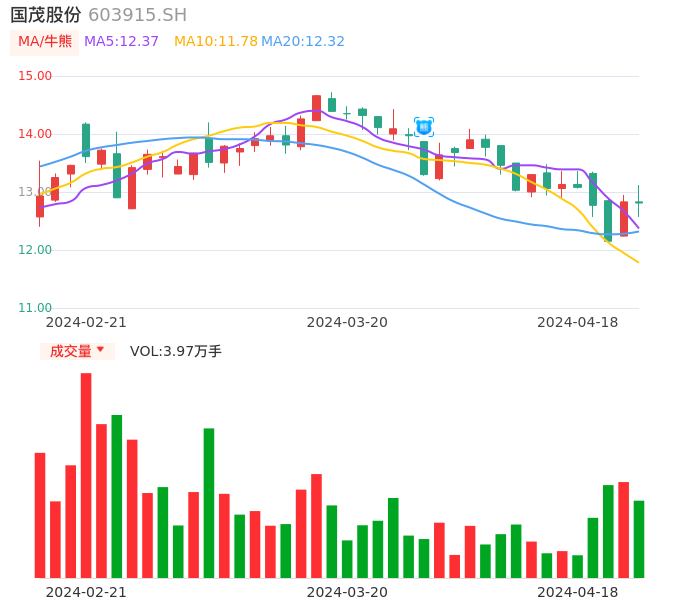The image size is (686, 606).
Task: Click the MA20:12.32 legend label
Action: [302, 42]
